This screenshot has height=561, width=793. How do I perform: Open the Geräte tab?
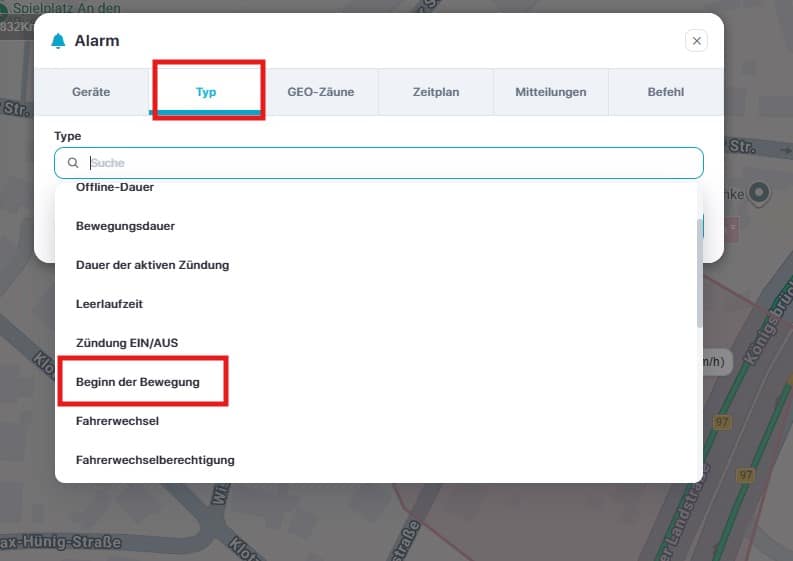91,92
